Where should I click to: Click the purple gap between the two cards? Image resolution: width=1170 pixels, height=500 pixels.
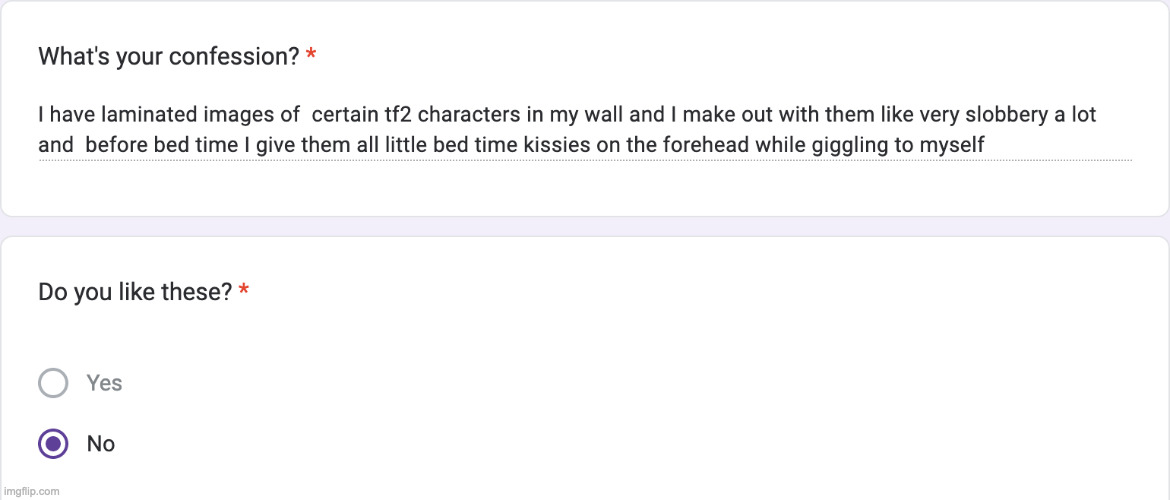pos(585,226)
